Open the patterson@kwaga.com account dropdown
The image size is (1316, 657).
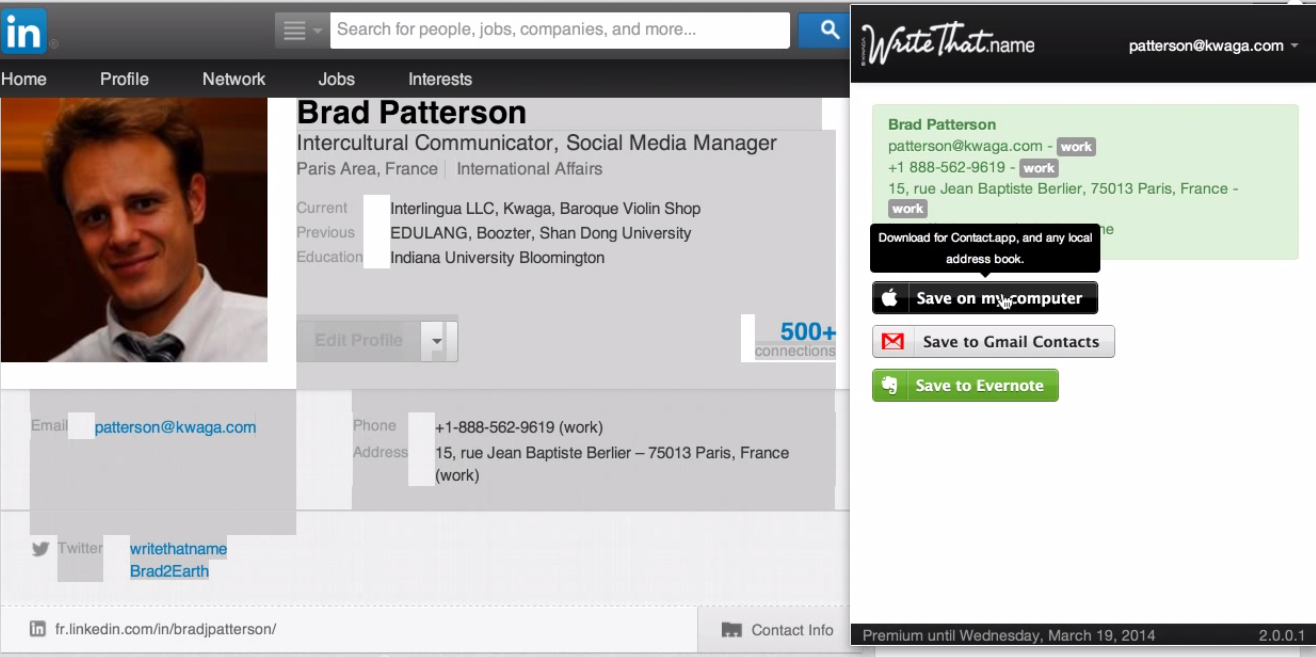click(1213, 45)
